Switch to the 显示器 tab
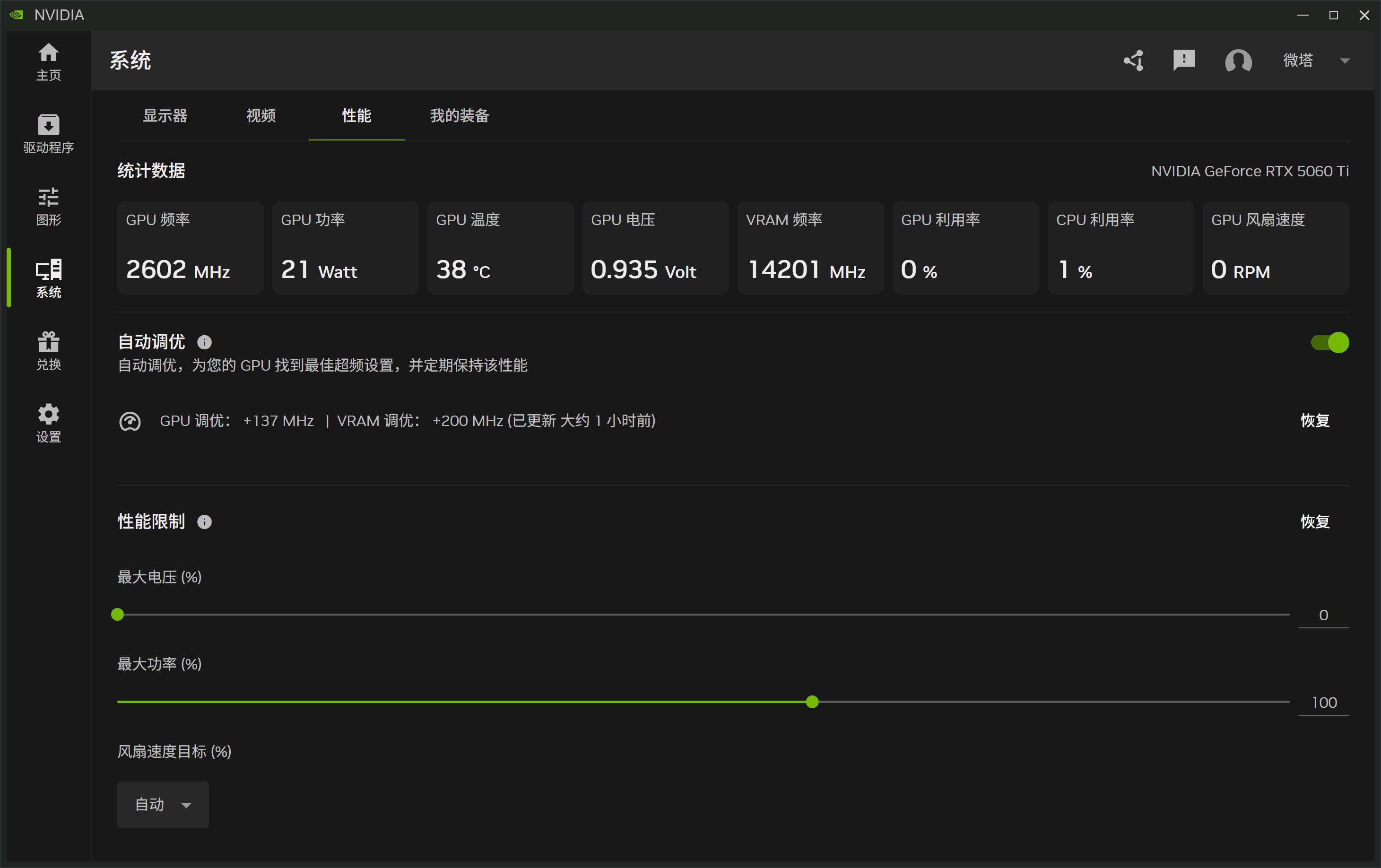This screenshot has height=868, width=1381. [165, 116]
